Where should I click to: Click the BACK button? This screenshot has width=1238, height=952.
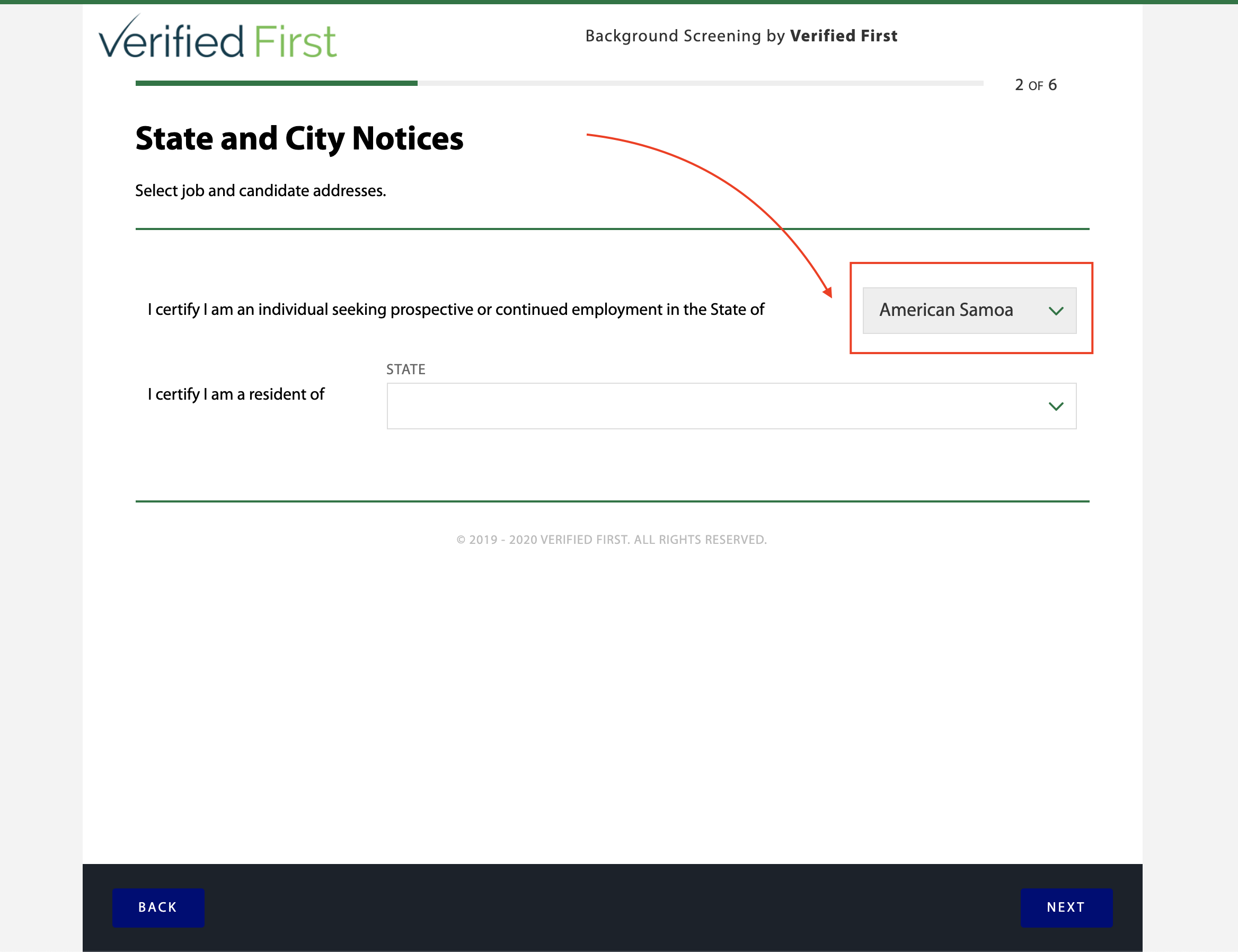pyautogui.click(x=158, y=907)
